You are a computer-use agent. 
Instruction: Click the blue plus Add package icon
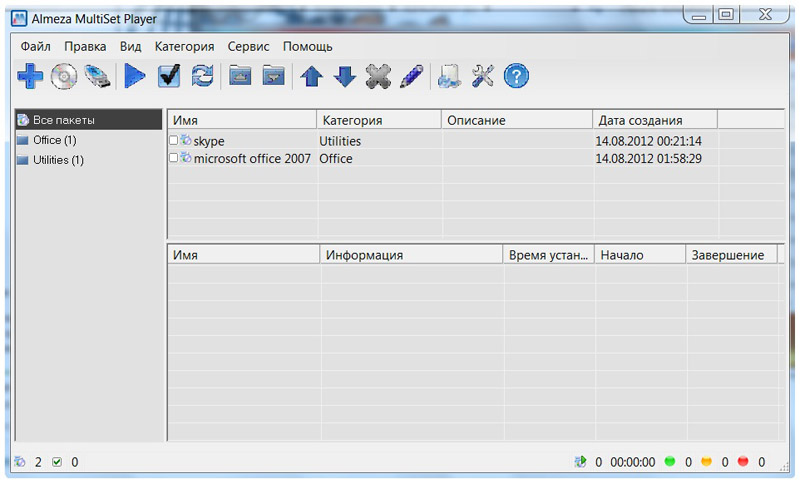[30, 77]
